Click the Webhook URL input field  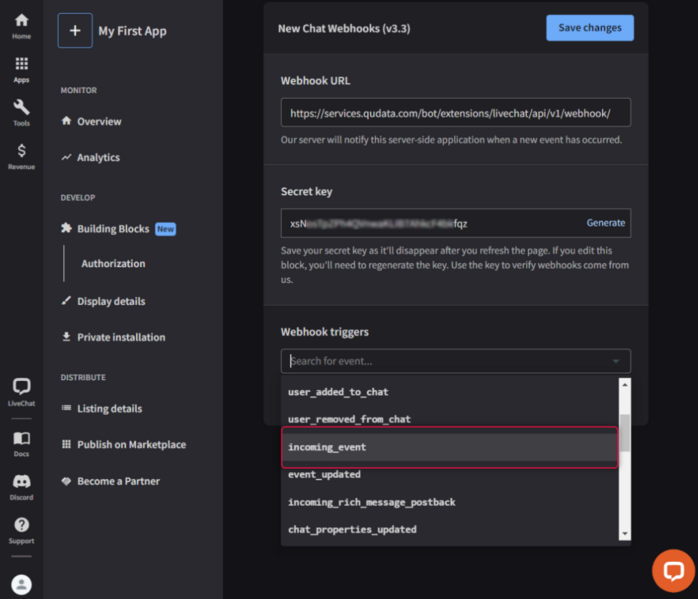tap(455, 113)
